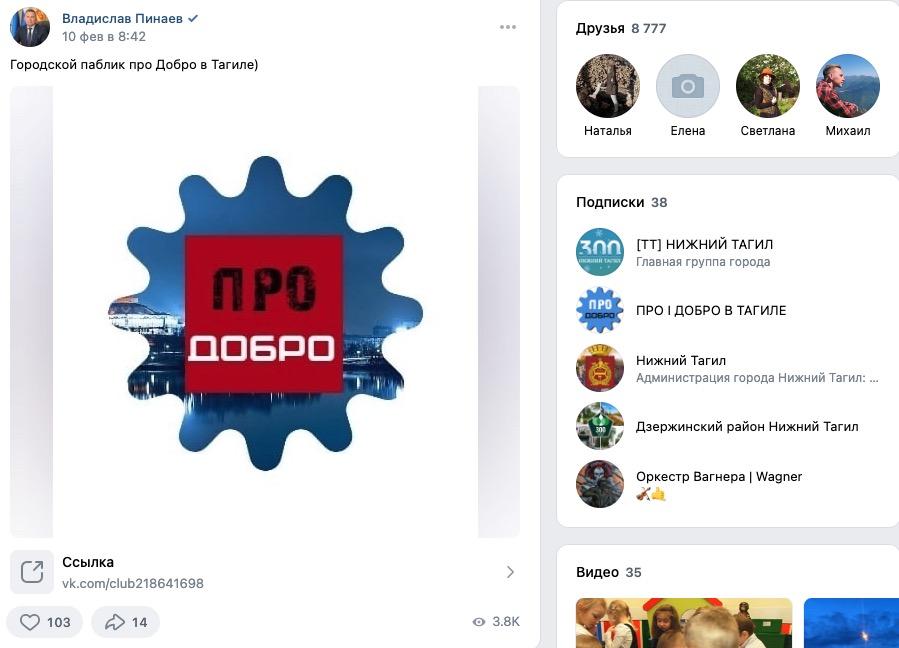899x648 pixels.
Task: Expand the link with the right chevron
Action: click(510, 572)
